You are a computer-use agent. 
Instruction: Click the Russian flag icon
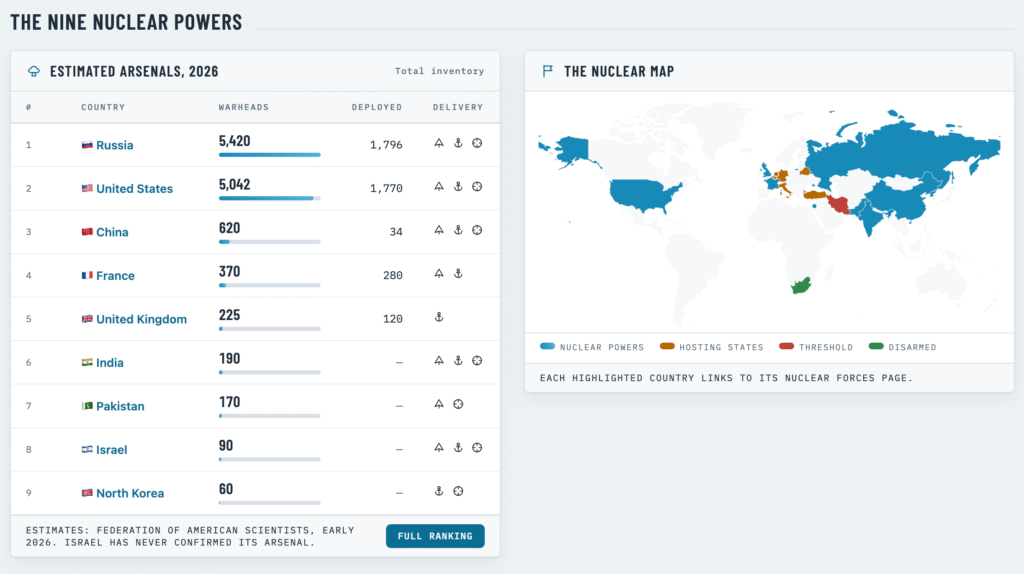(87, 145)
